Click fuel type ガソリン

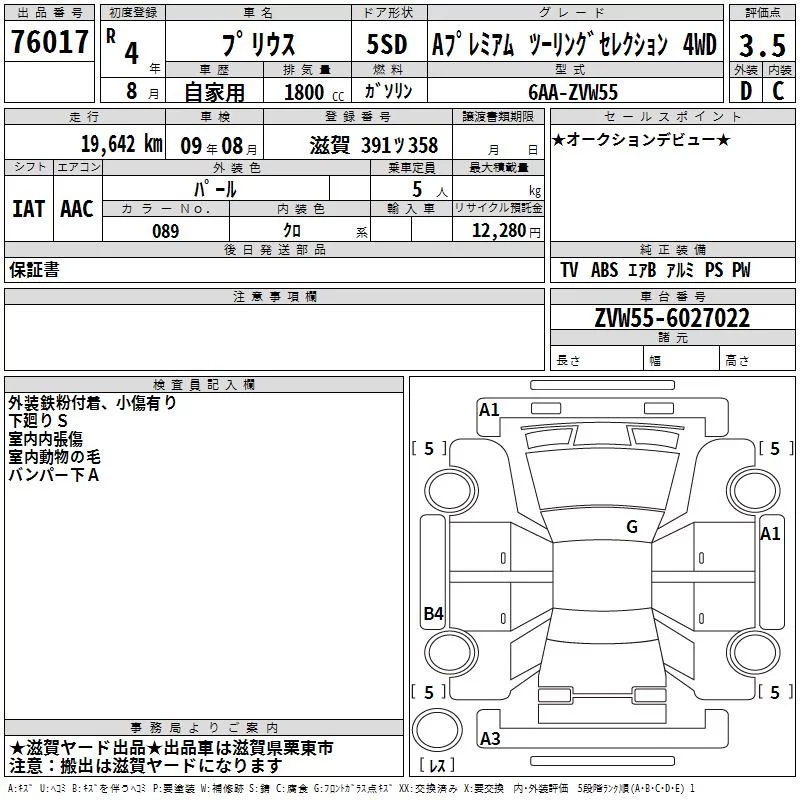pos(388,91)
